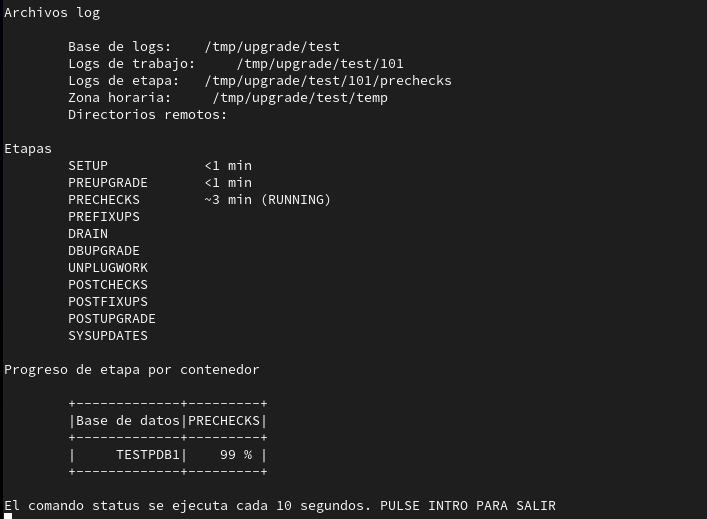Select the SETUP stage line
Image resolution: width=707 pixels, height=519 pixels.
tap(88, 166)
